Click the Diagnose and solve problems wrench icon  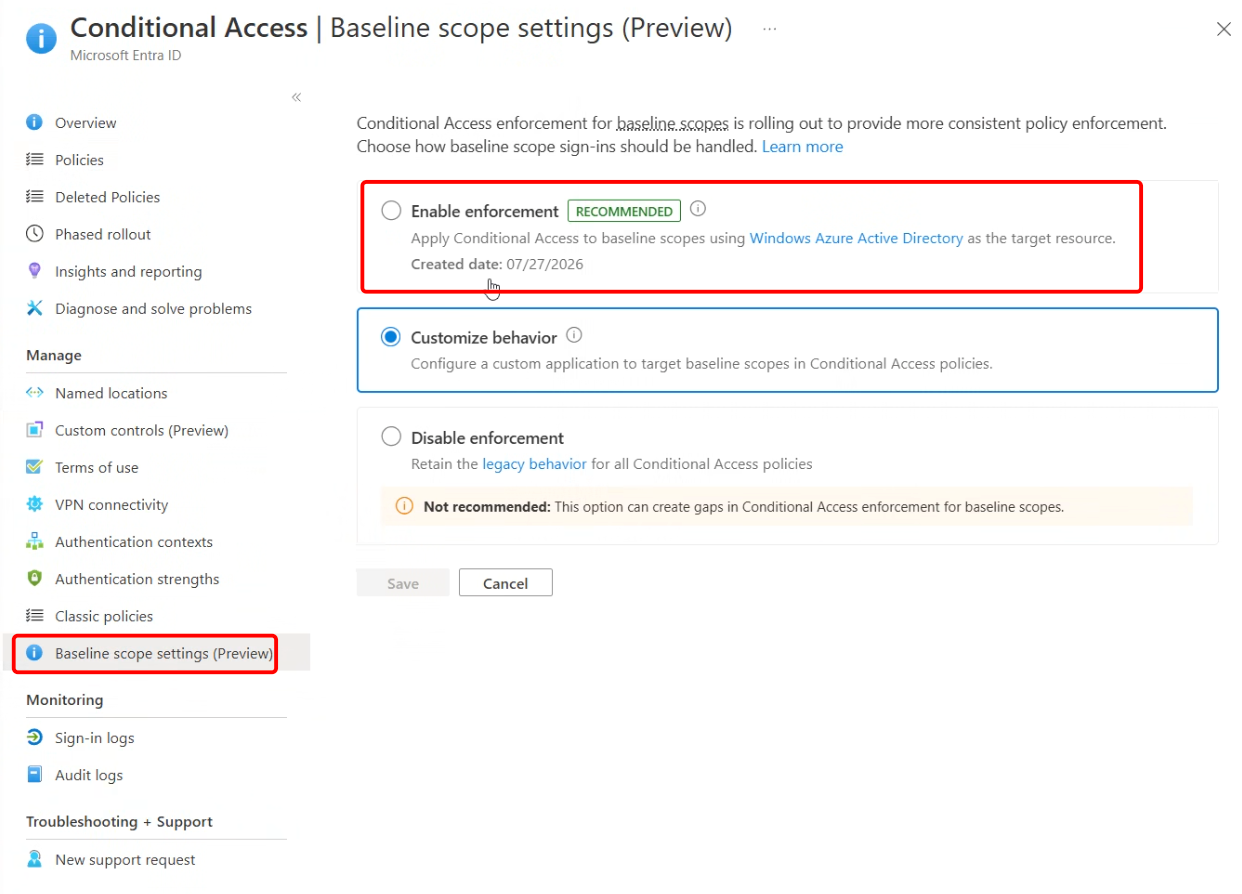tap(35, 308)
